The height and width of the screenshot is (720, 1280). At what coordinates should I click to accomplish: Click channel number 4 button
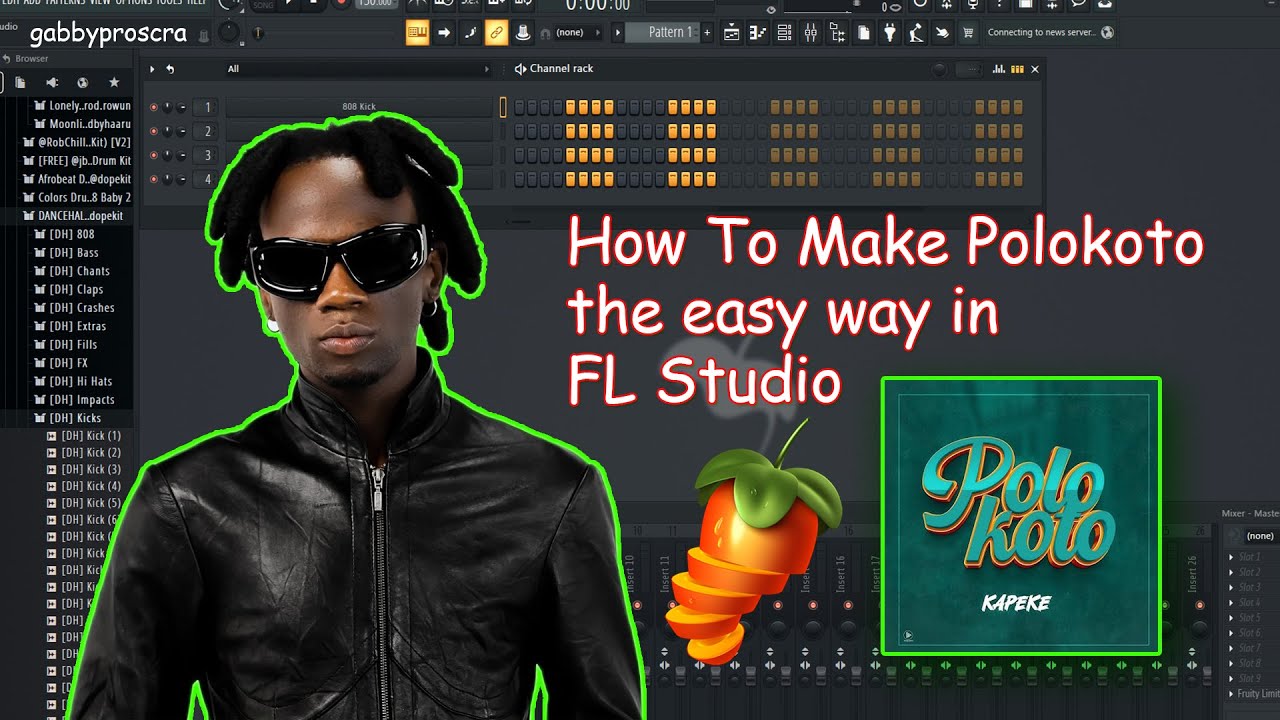207,179
